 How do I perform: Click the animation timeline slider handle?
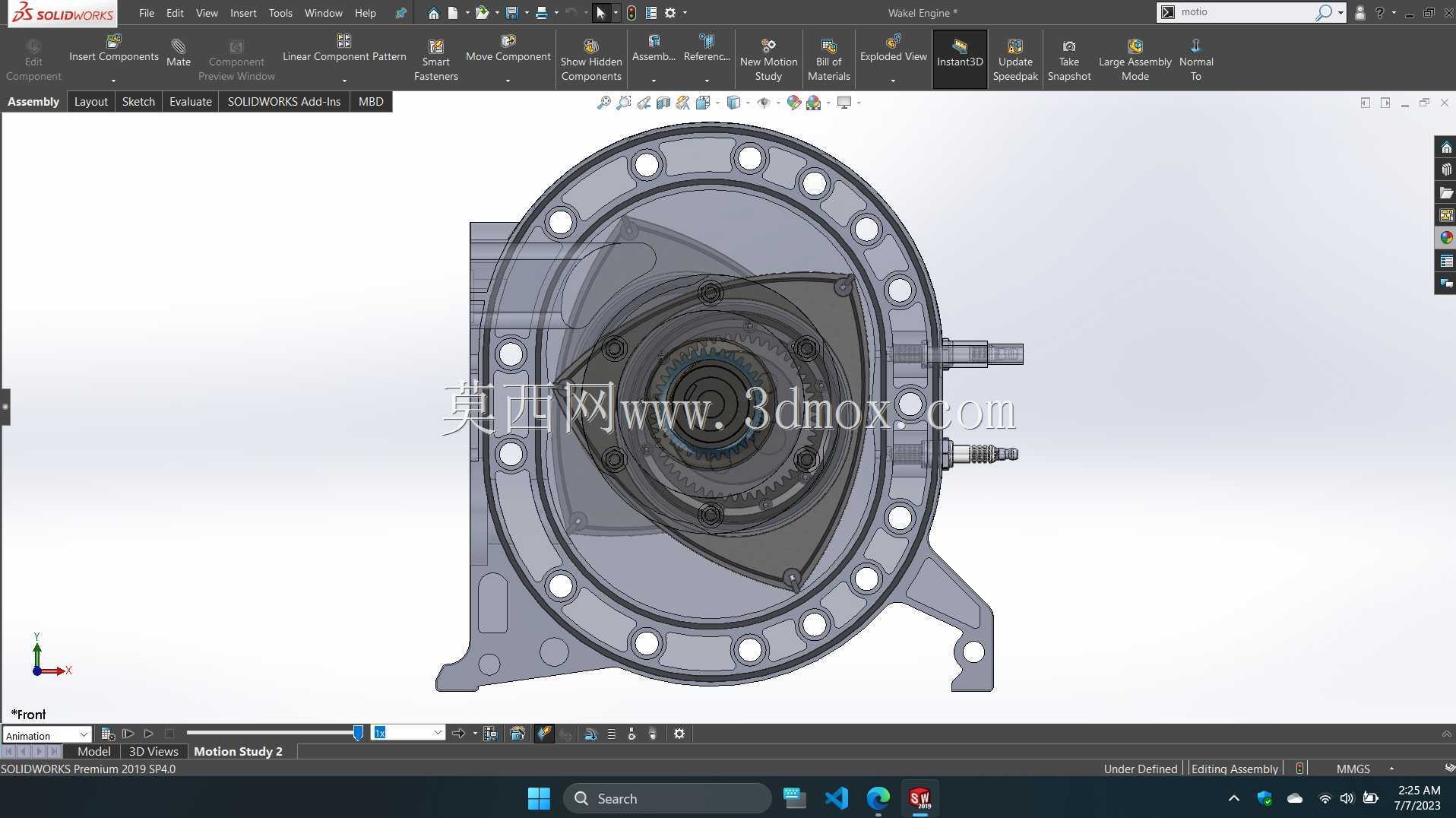(358, 733)
